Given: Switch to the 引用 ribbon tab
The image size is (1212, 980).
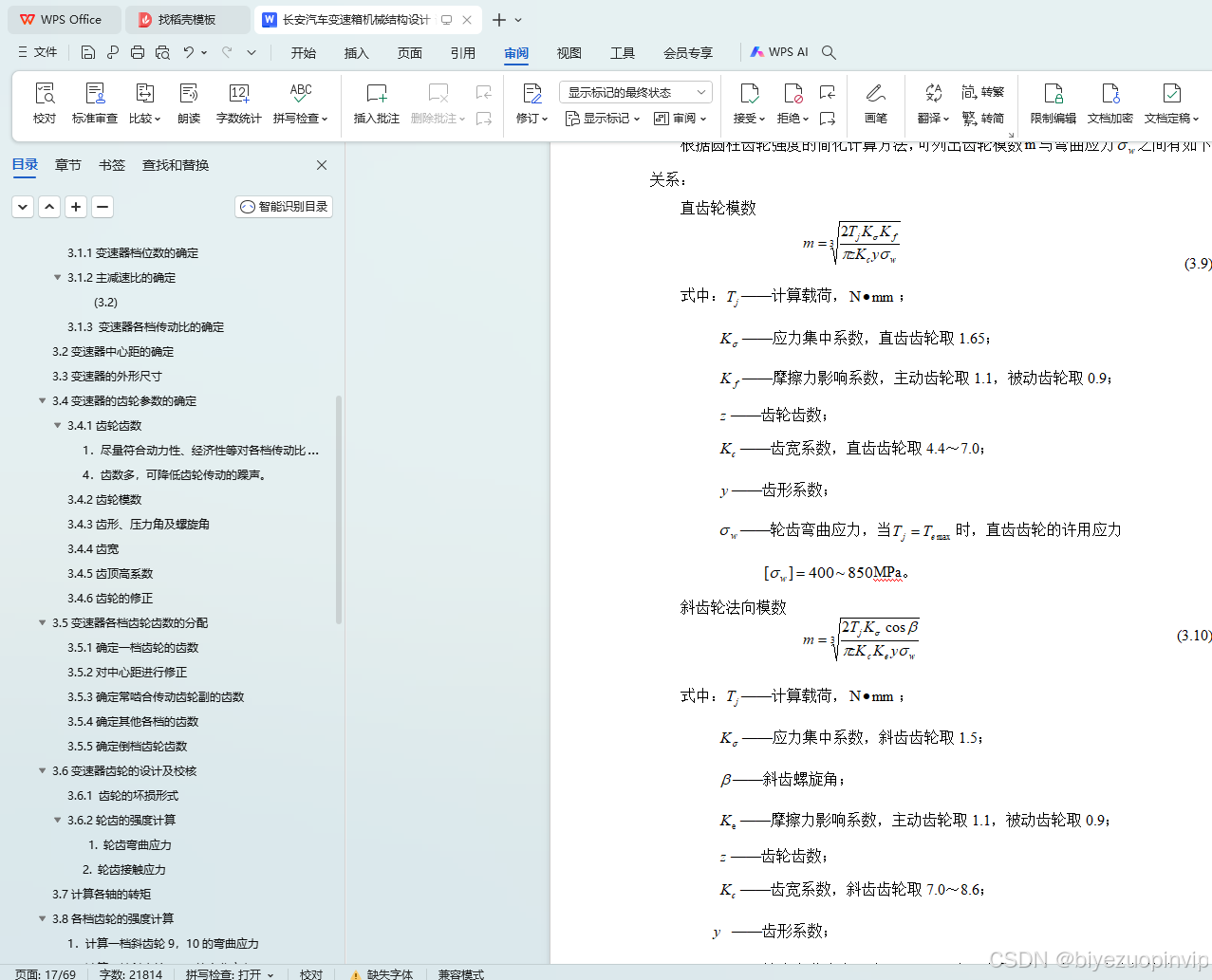Looking at the screenshot, I should click(x=463, y=53).
